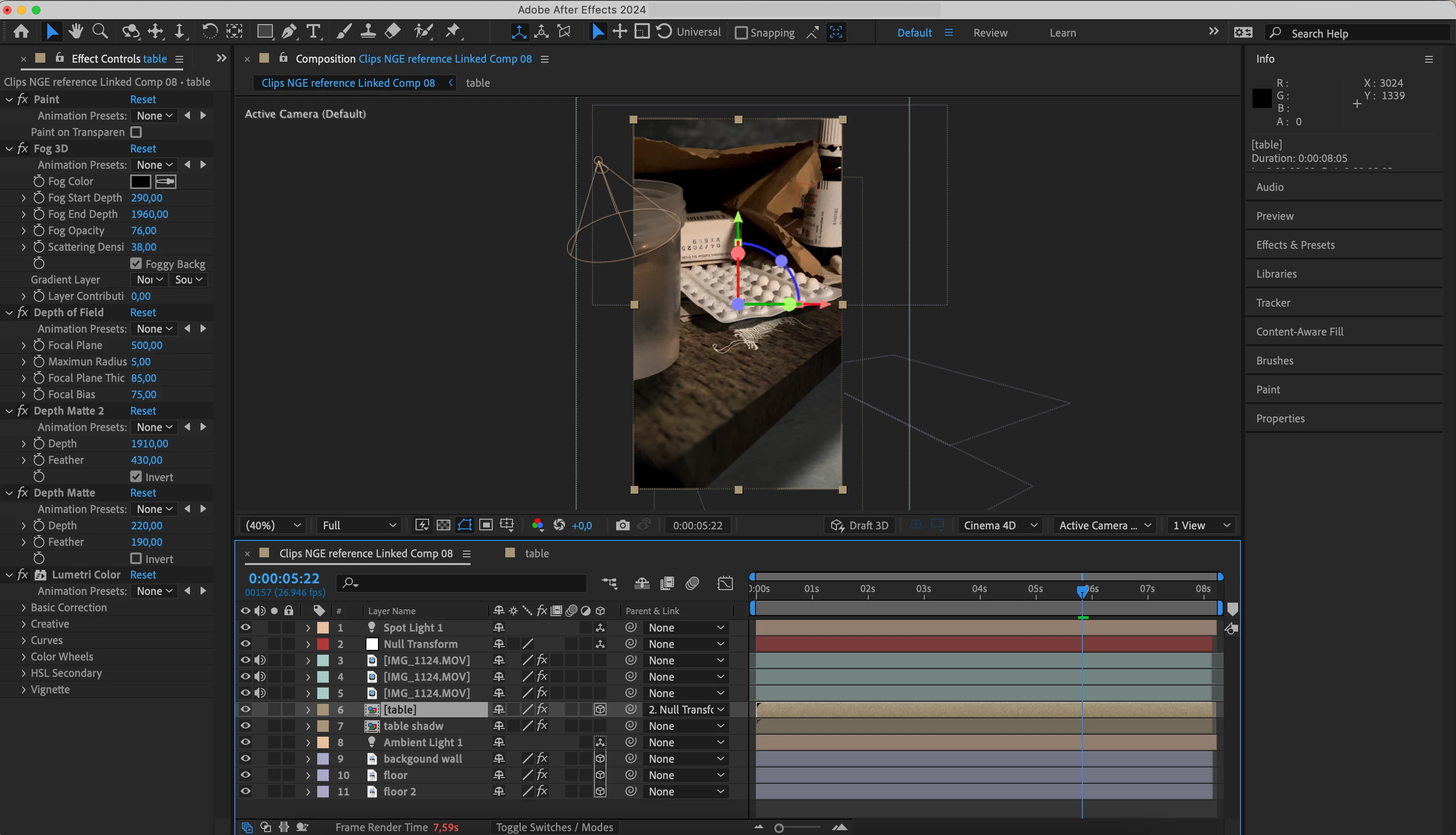Toggle the transparency grid button
This screenshot has width=1456, height=835.
pos(443,525)
